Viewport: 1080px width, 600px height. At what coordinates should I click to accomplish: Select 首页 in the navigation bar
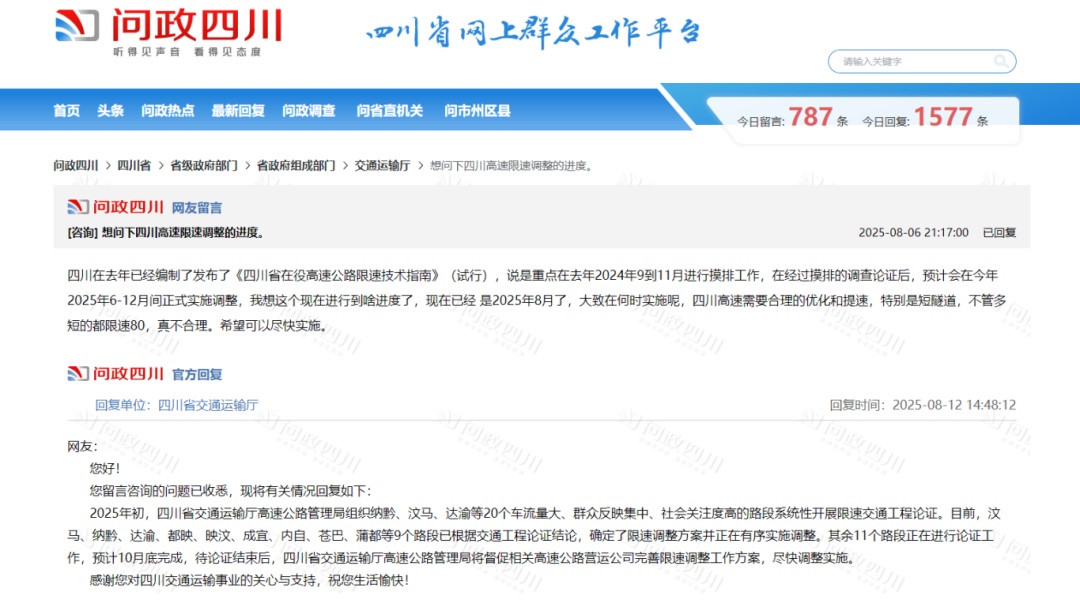tap(66, 110)
